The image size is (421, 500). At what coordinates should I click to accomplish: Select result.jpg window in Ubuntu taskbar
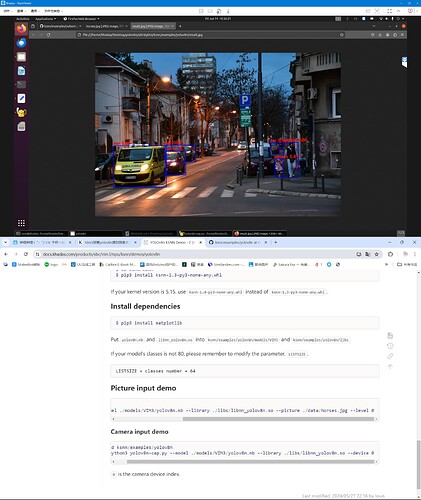tap(259, 234)
